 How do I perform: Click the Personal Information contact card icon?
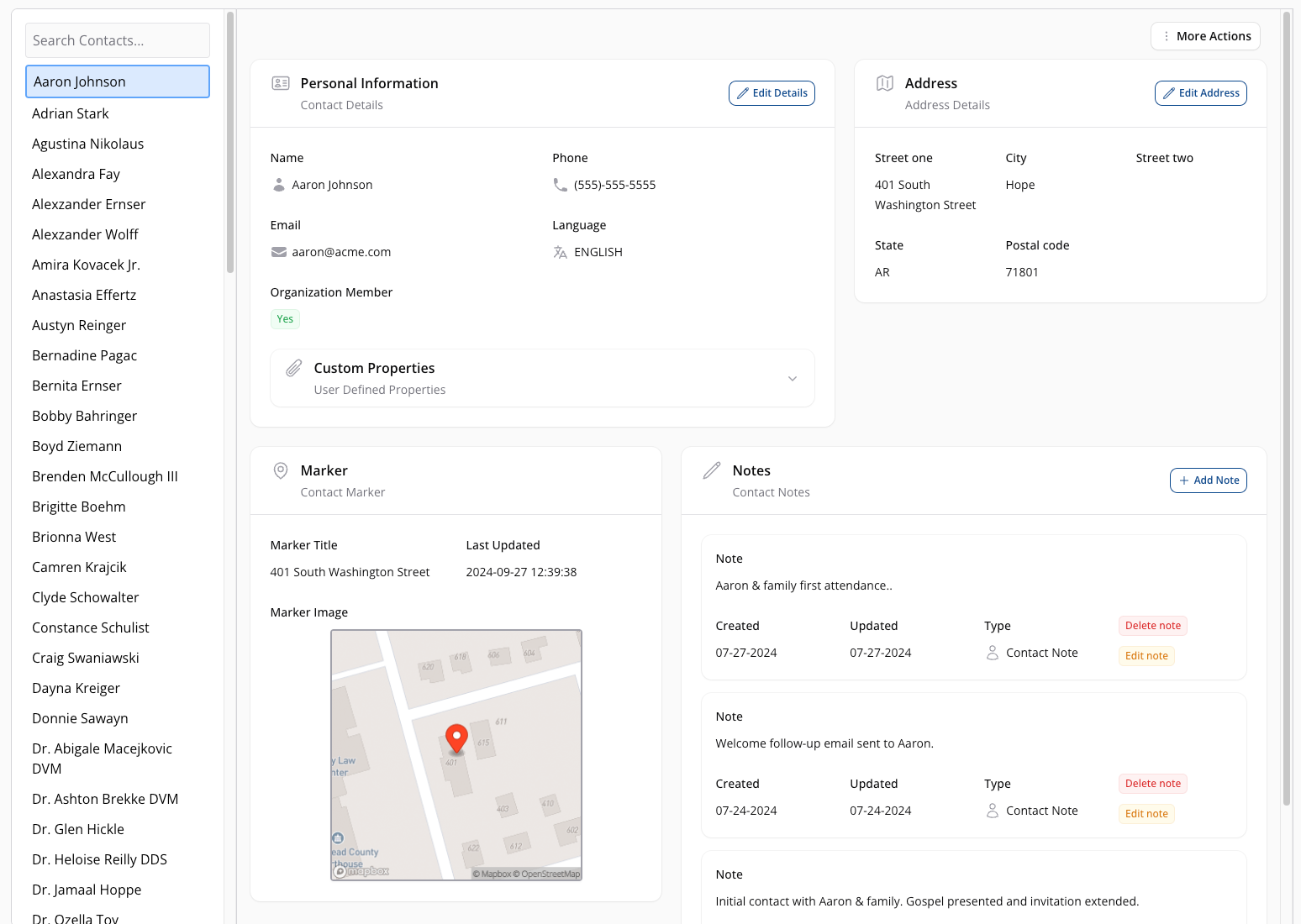(280, 83)
